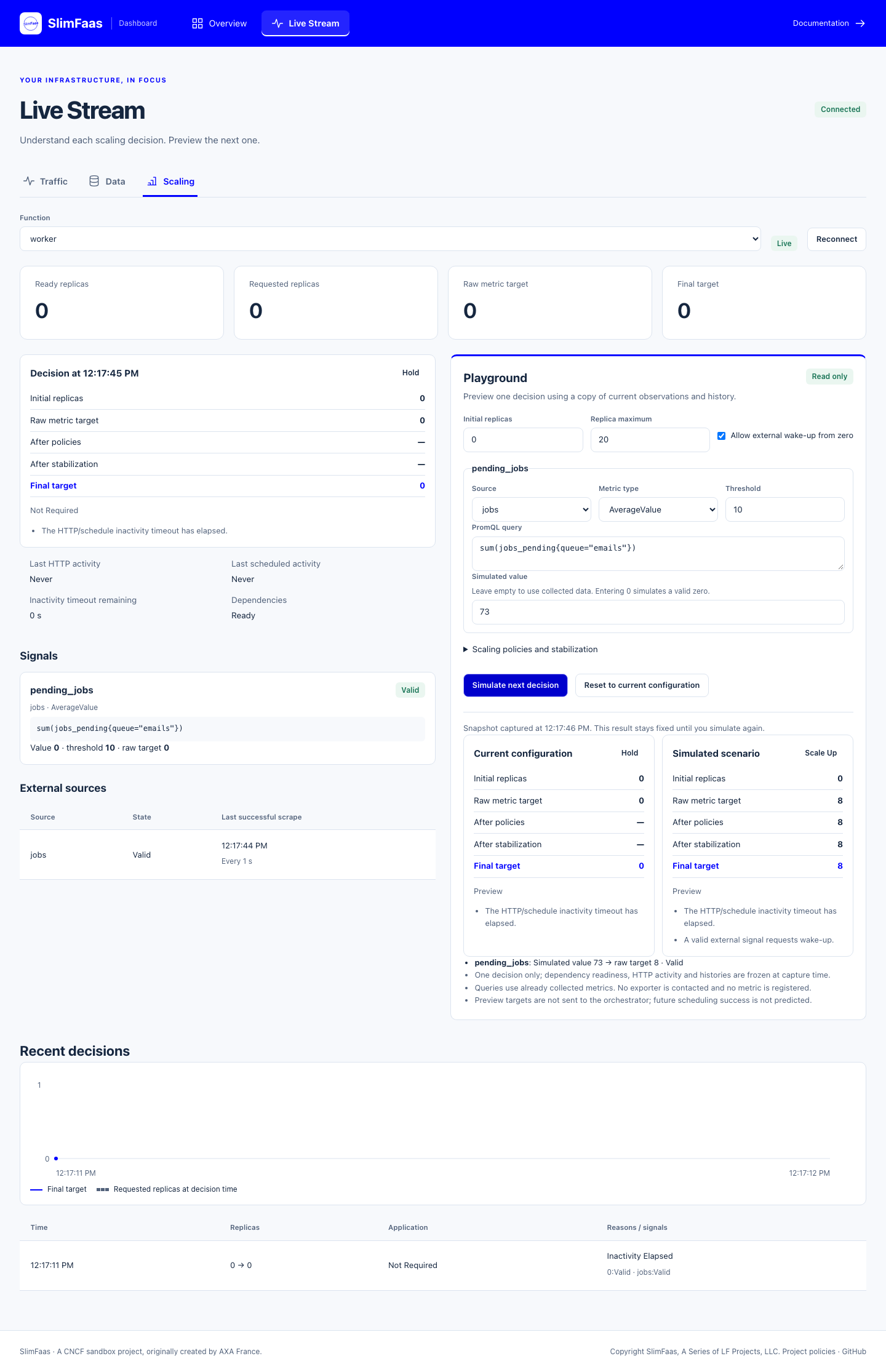This screenshot has width=886, height=1372.
Task: Open the Documentation link
Action: tap(829, 23)
